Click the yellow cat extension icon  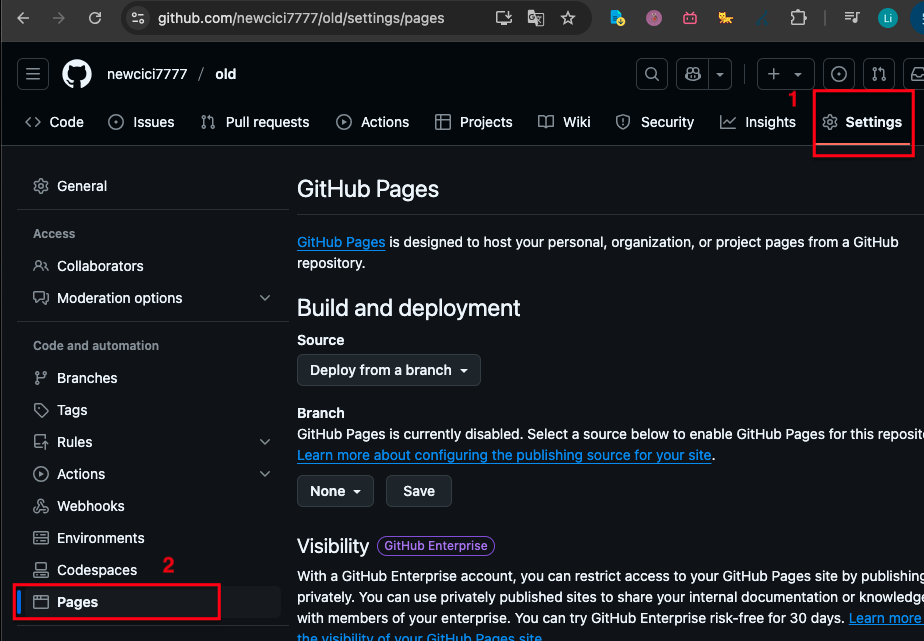[725, 18]
